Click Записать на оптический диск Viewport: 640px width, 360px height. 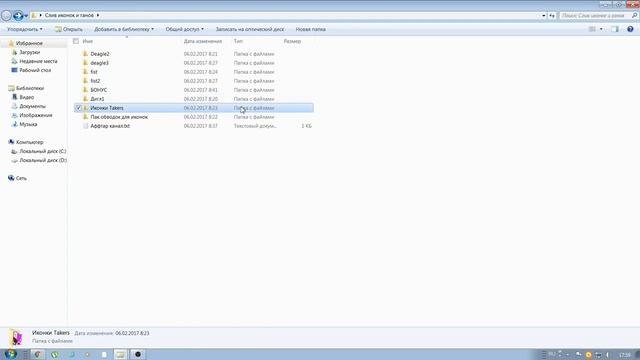click(250, 29)
